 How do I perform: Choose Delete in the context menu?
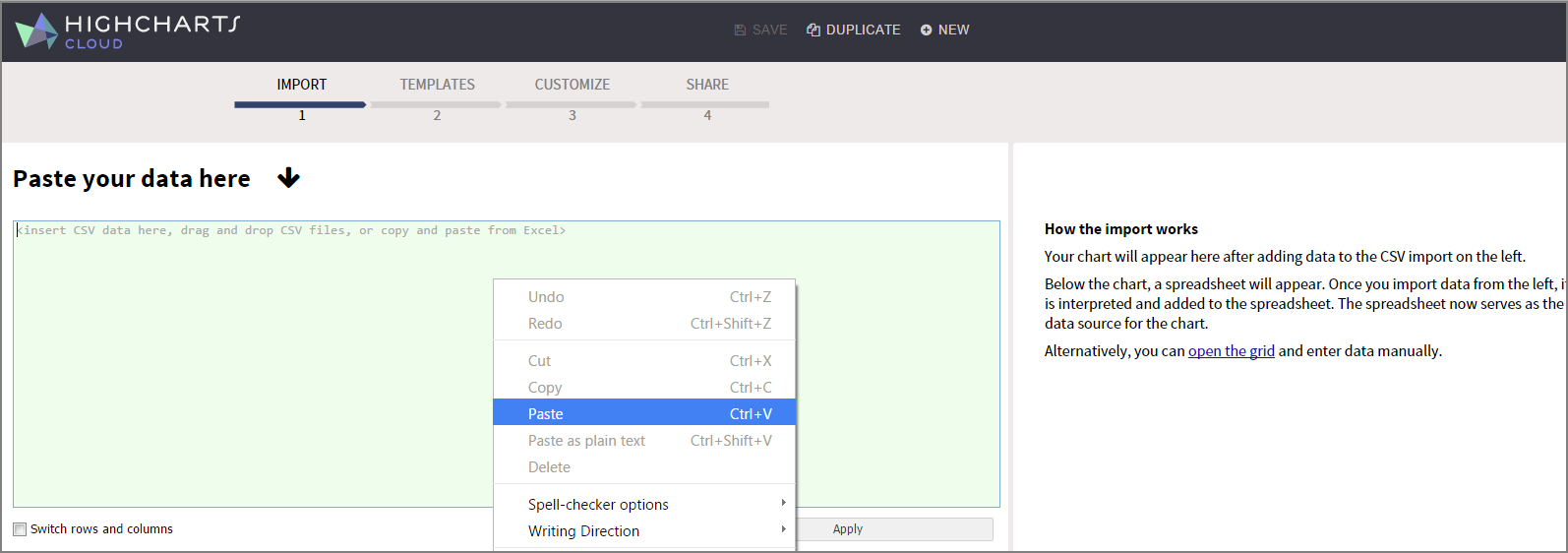pos(549,467)
